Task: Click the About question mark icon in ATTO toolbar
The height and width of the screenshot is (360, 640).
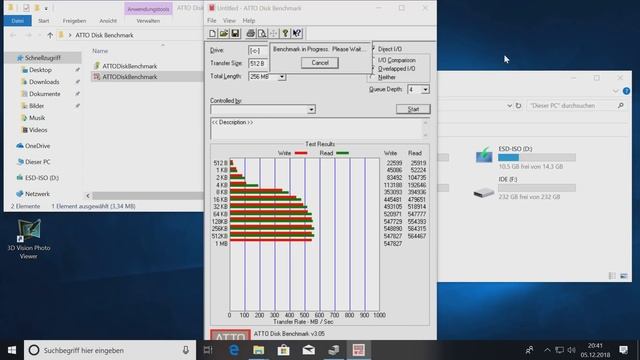Action: (285, 33)
